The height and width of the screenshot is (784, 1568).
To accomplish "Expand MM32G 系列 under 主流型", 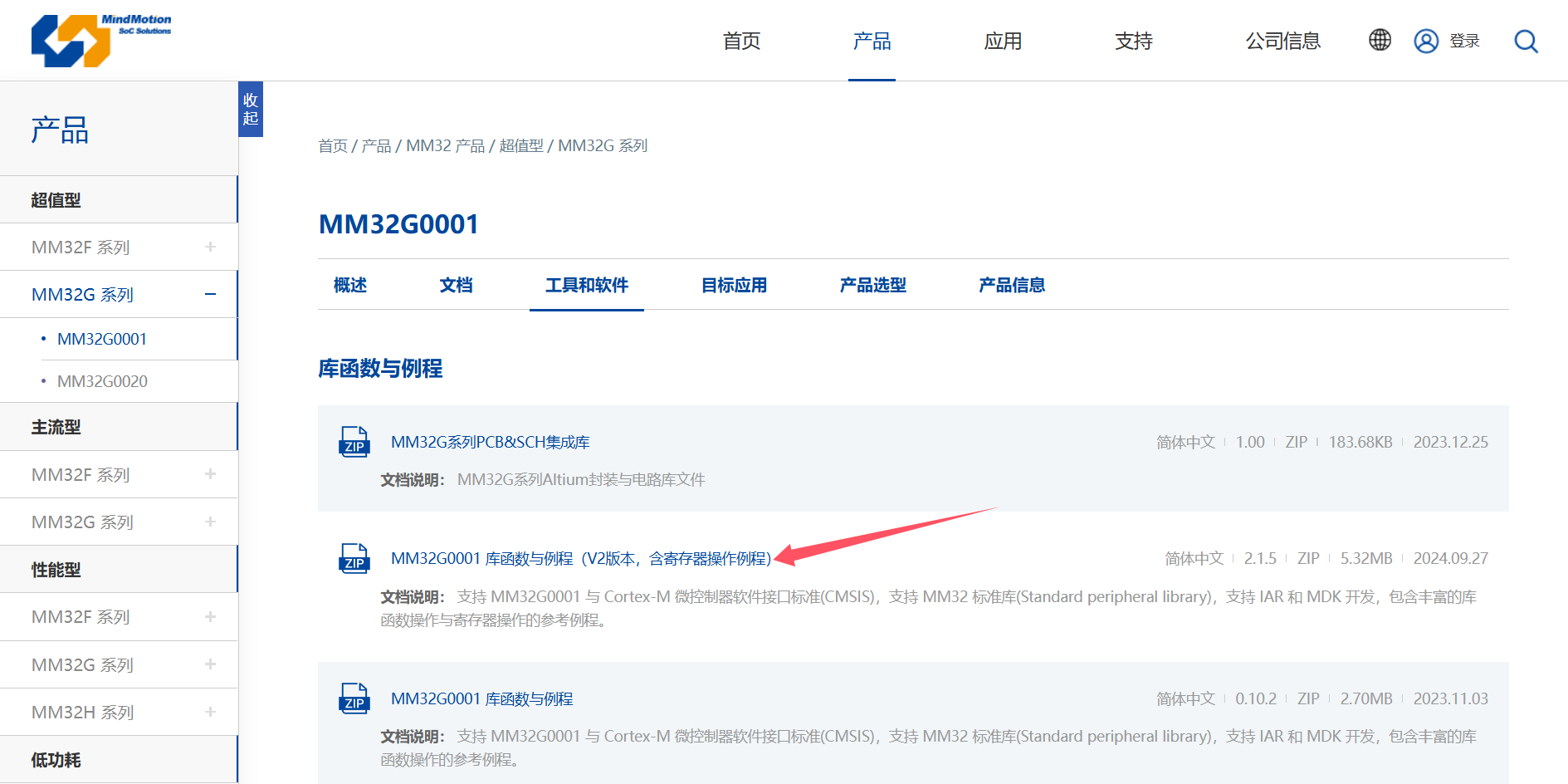I will [210, 522].
